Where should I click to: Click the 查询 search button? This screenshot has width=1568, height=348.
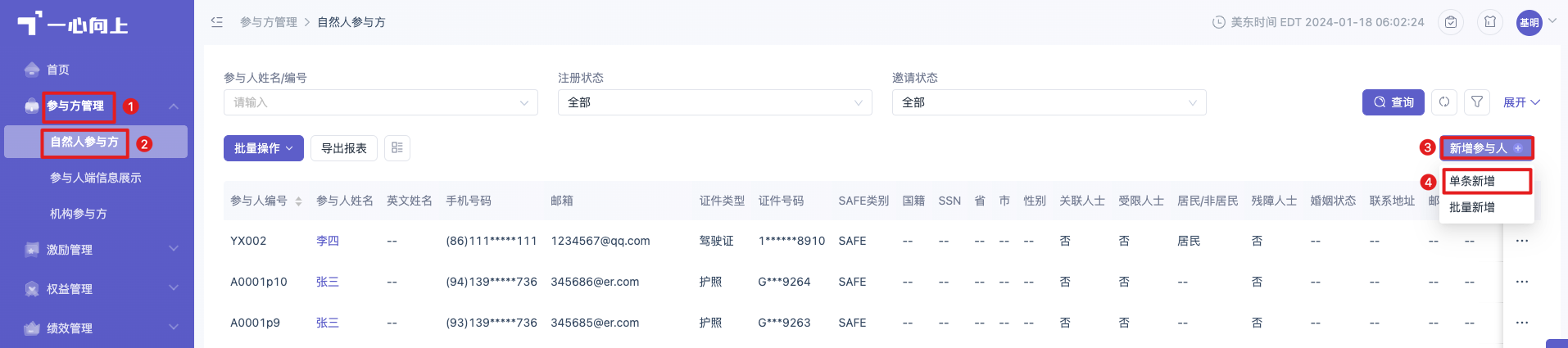point(1394,102)
